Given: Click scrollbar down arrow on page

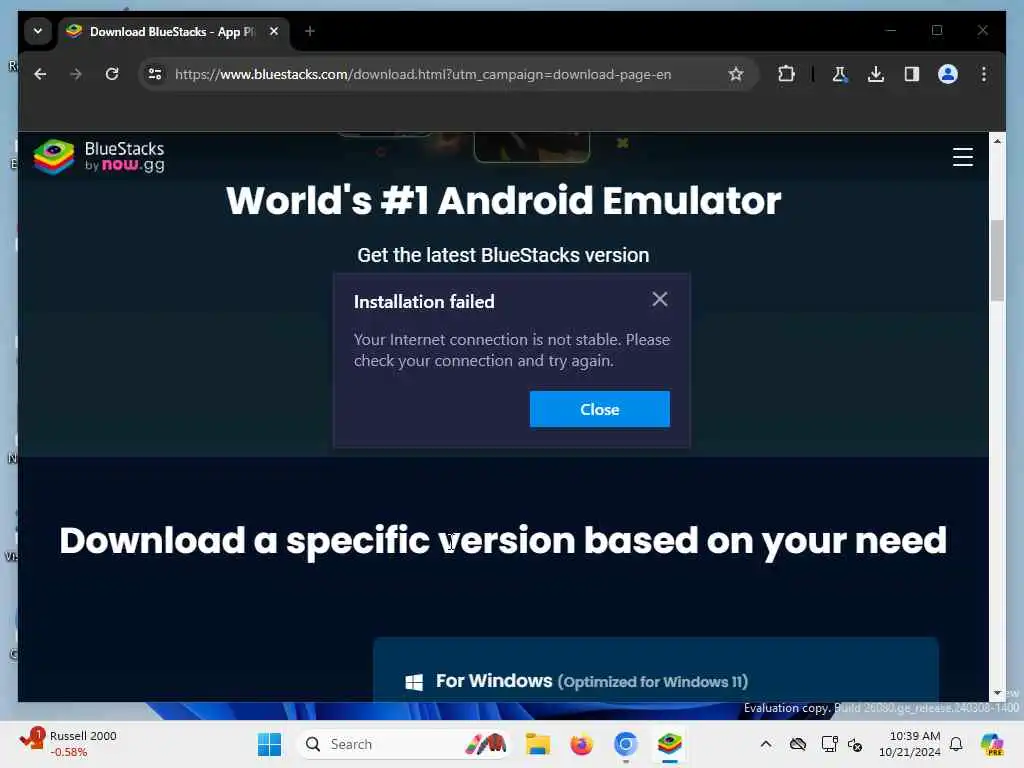Looking at the screenshot, I should pos(997,693).
